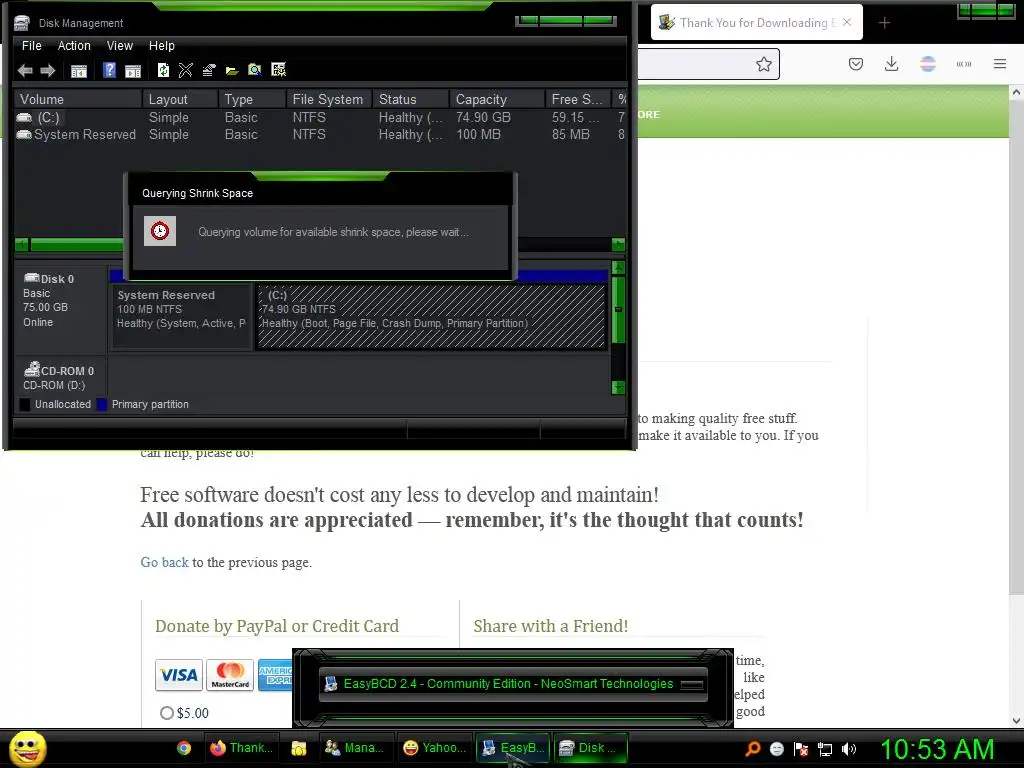Click the Back arrow in Disk Management toolbar

(25, 71)
